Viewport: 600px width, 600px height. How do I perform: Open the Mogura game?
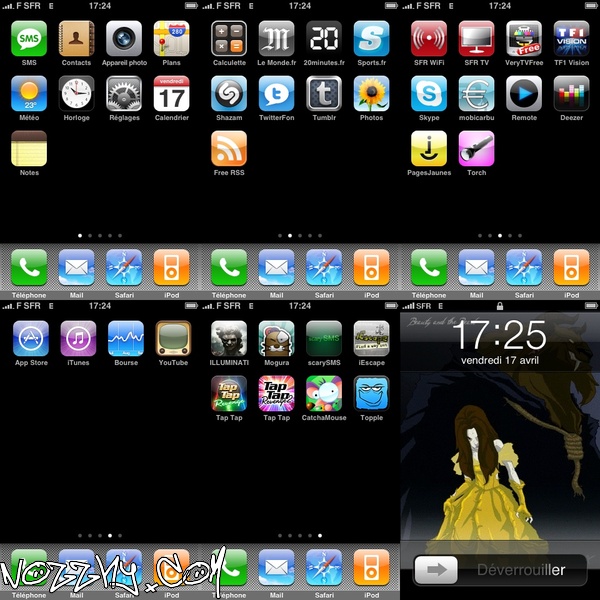click(276, 339)
